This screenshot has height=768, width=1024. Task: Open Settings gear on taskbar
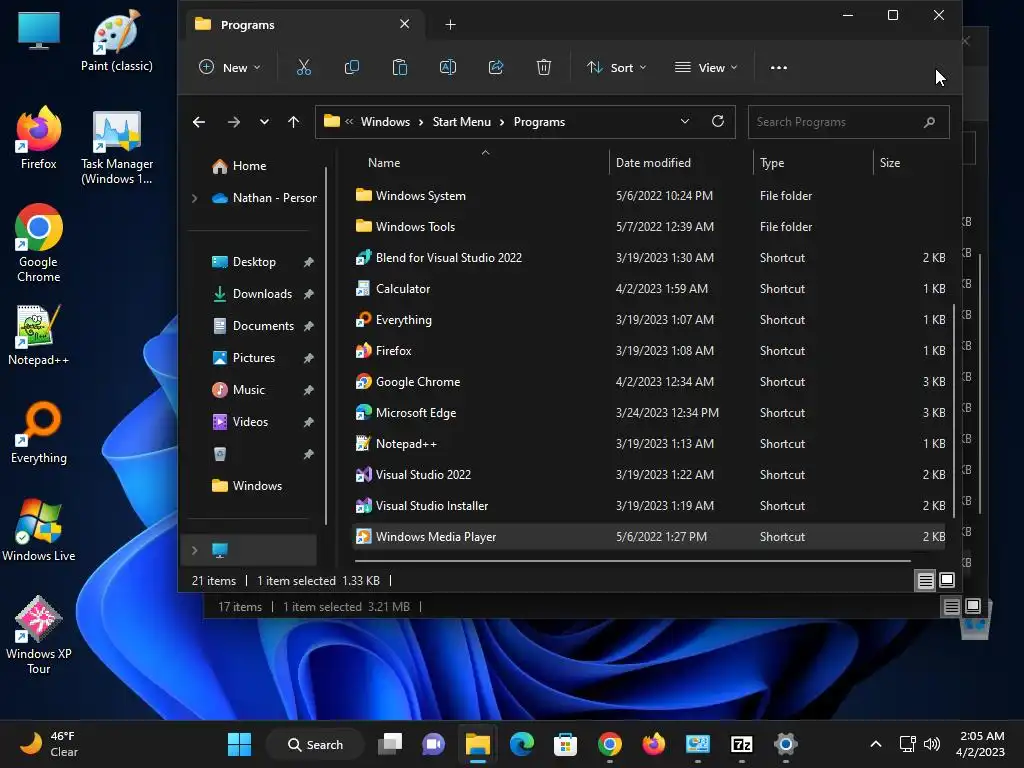(x=786, y=744)
